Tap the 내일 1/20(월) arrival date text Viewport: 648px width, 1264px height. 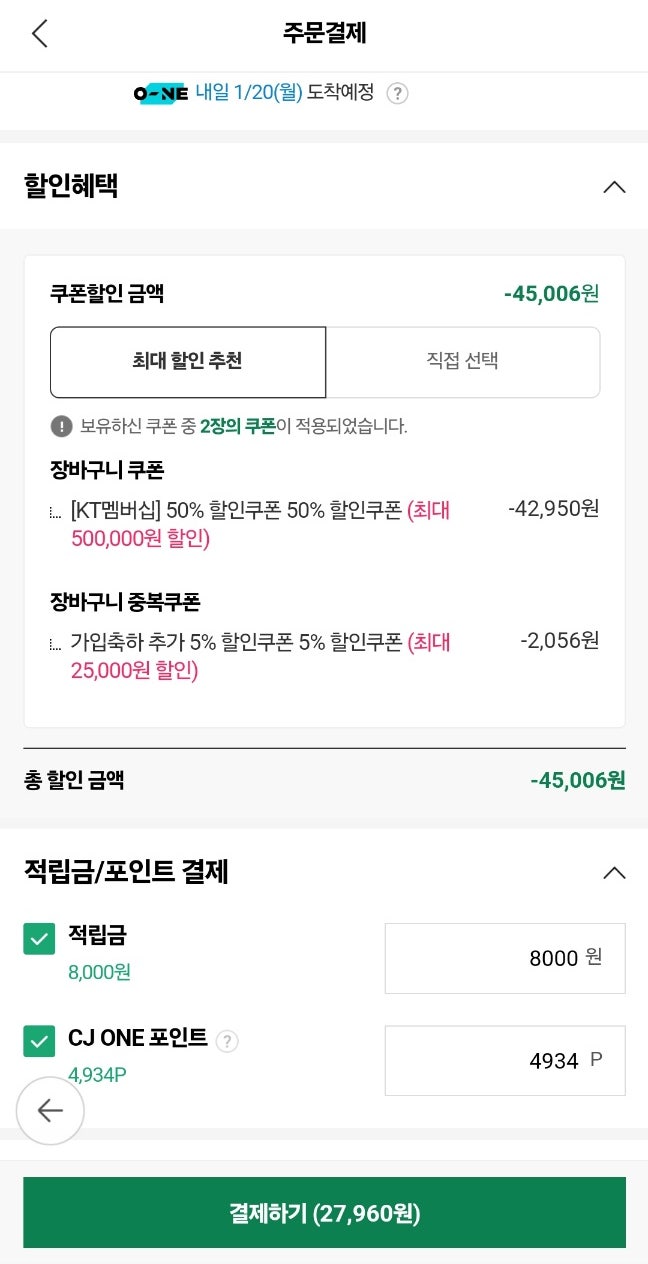(x=248, y=93)
